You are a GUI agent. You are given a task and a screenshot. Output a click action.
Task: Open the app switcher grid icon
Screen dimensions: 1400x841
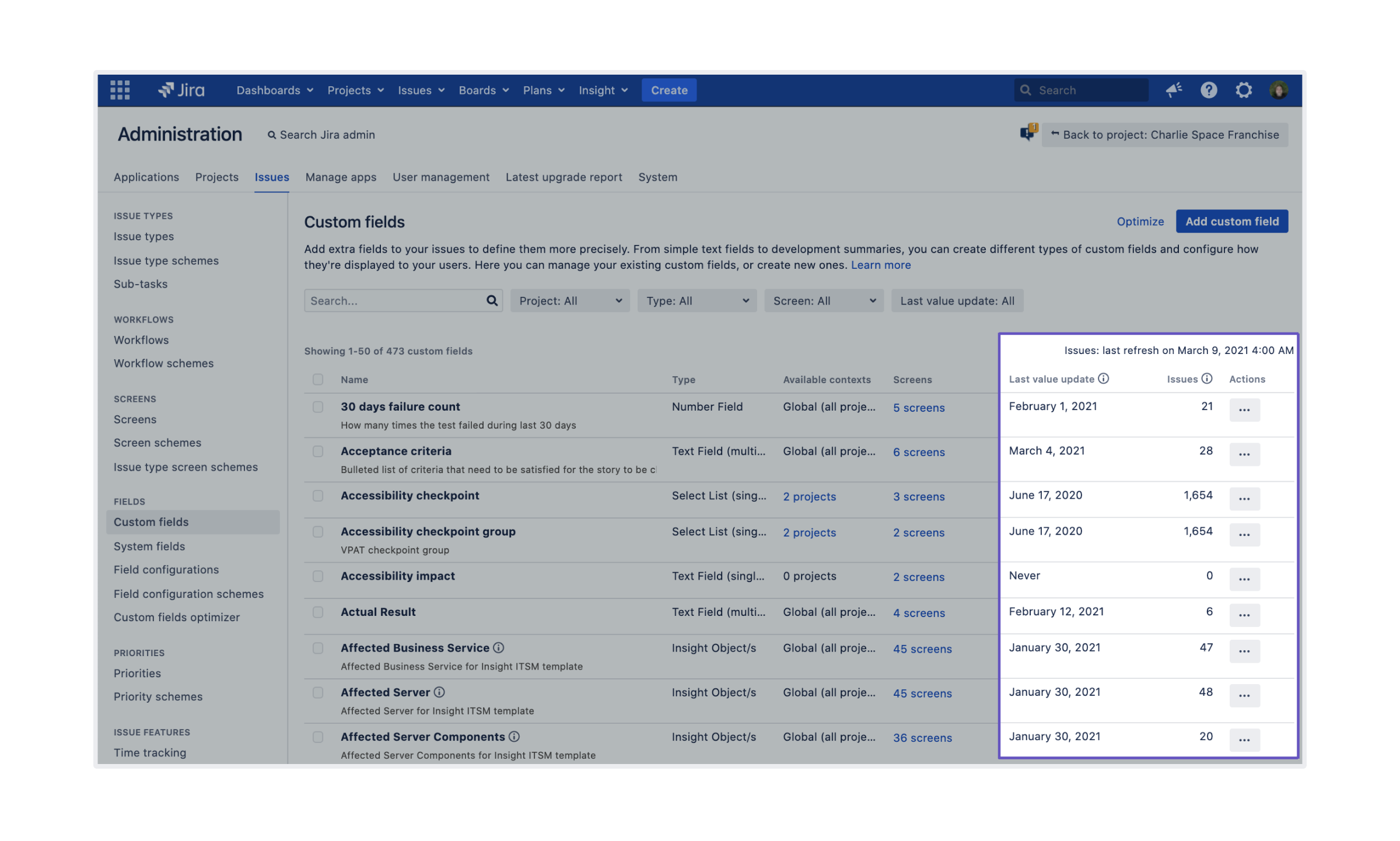(120, 90)
